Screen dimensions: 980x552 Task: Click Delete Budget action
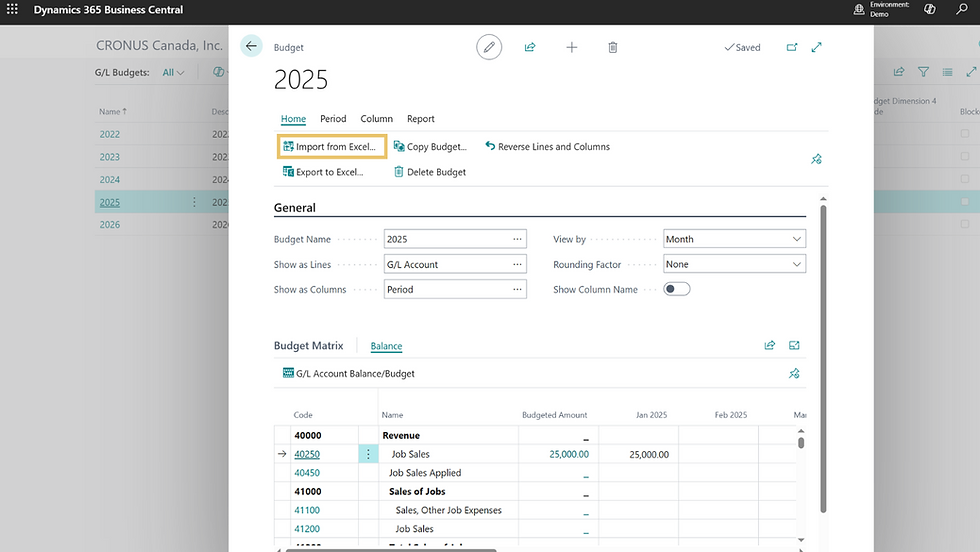[430, 172]
